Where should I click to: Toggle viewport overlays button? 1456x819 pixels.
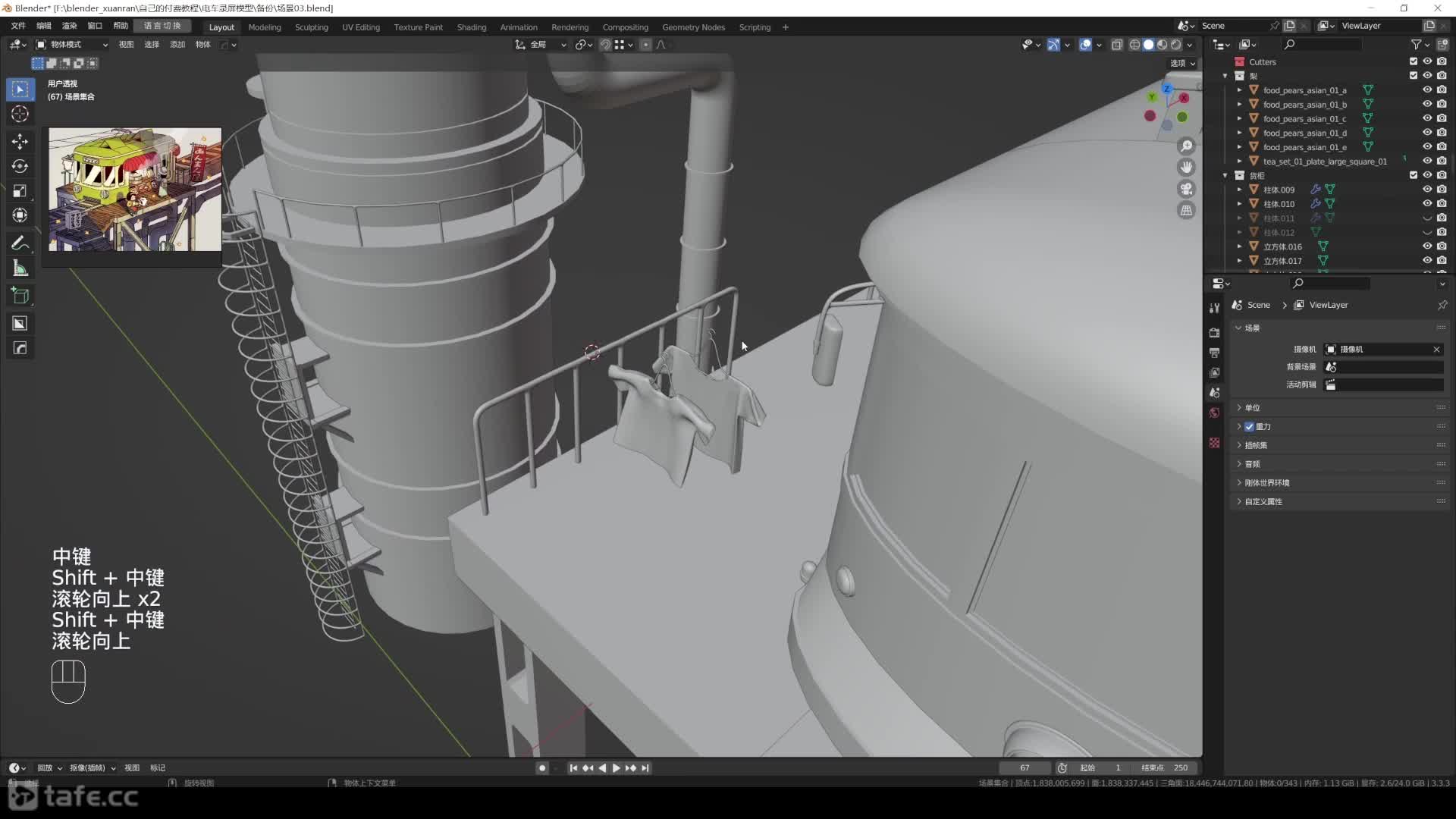[1086, 45]
